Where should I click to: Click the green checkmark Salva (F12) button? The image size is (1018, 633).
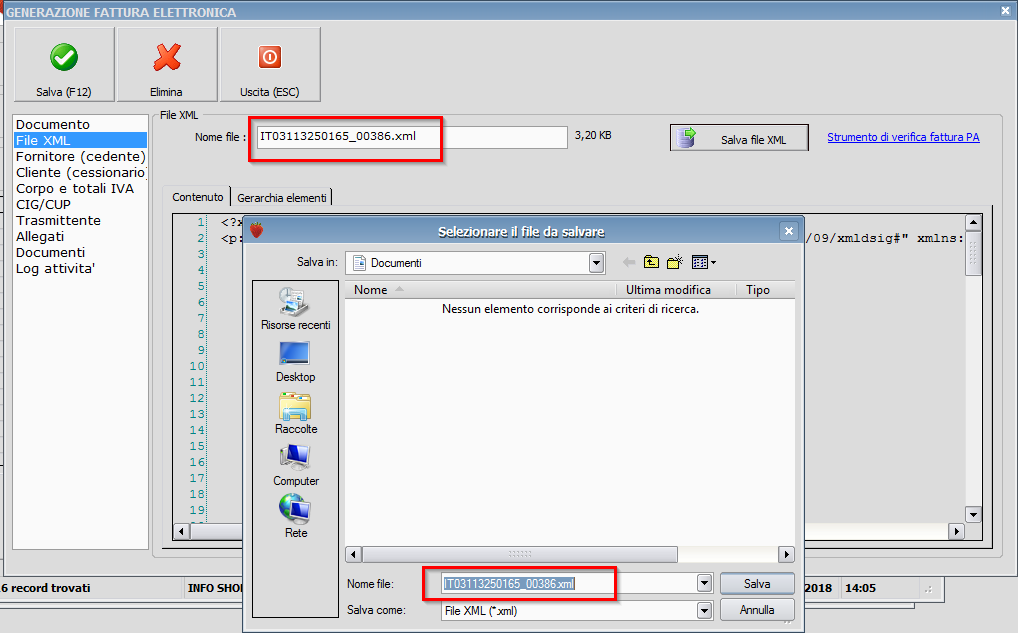(64, 64)
